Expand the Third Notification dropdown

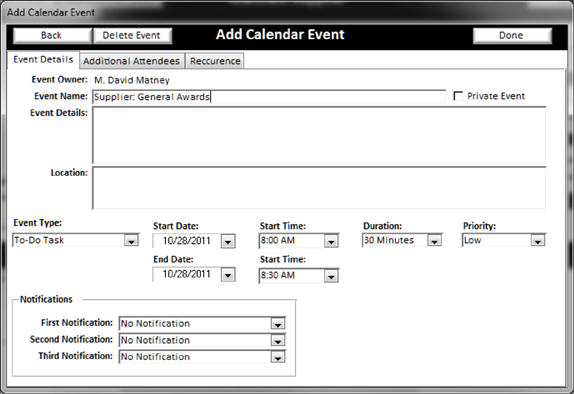(278, 357)
